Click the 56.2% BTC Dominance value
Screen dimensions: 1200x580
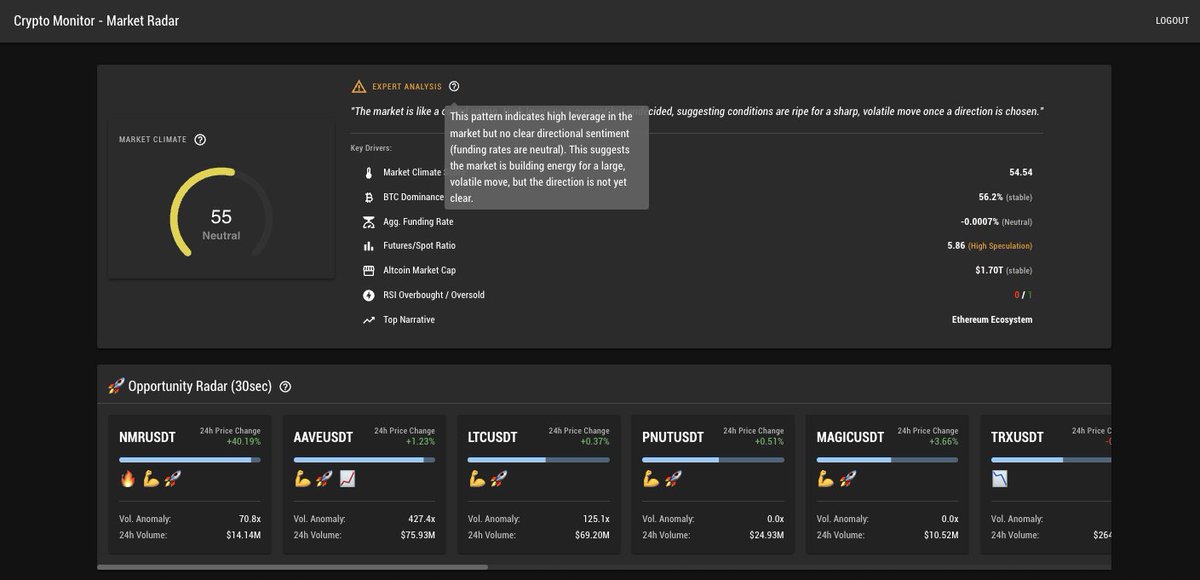(990, 197)
